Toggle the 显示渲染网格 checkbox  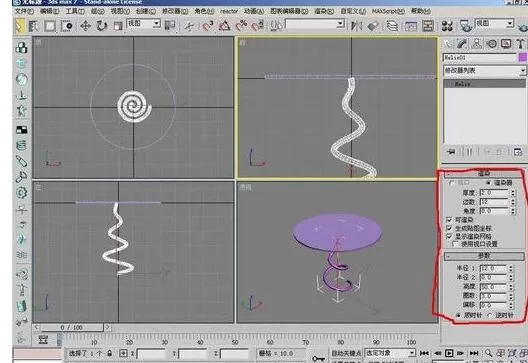pos(449,236)
